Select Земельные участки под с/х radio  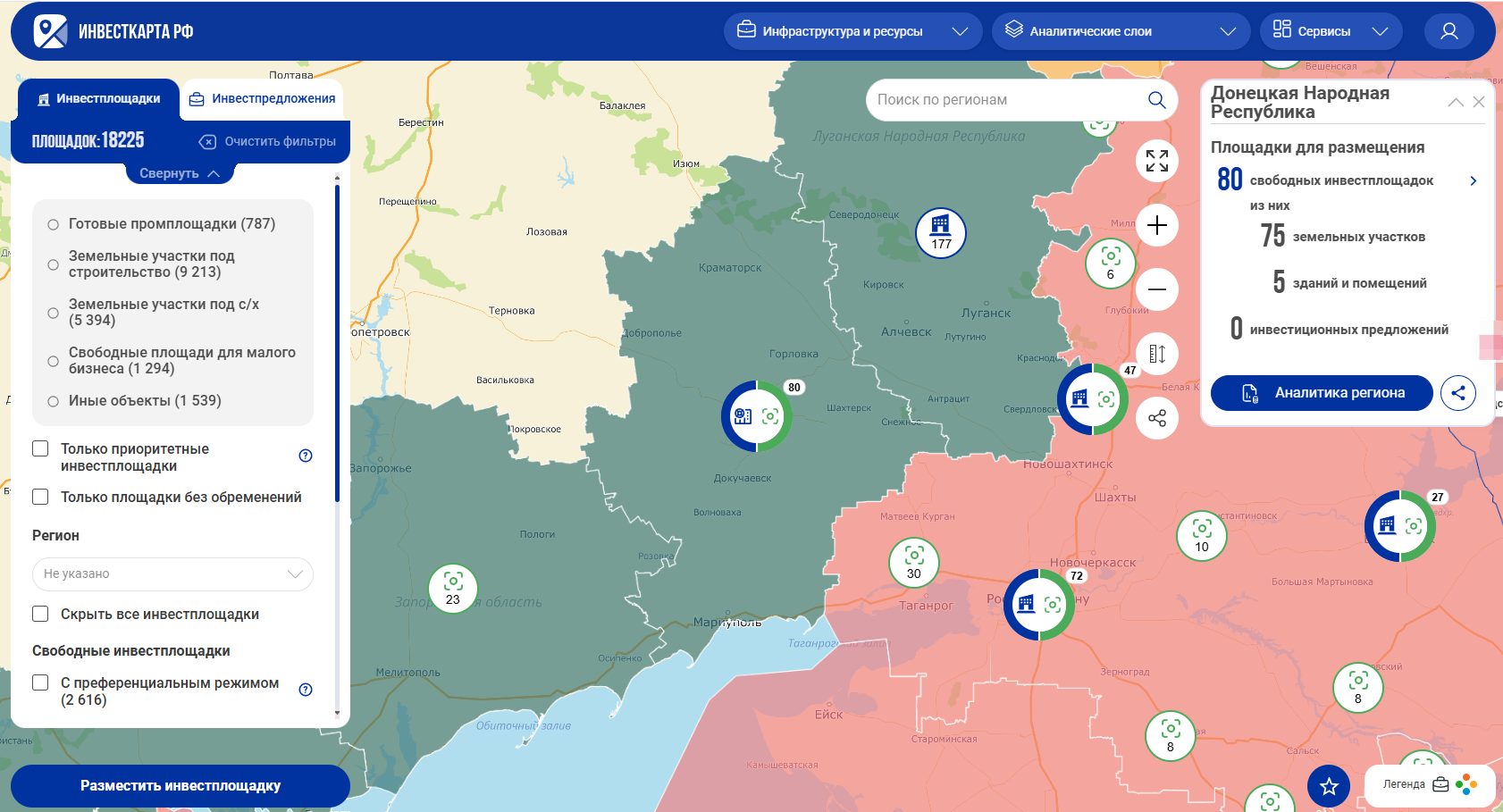click(53, 313)
